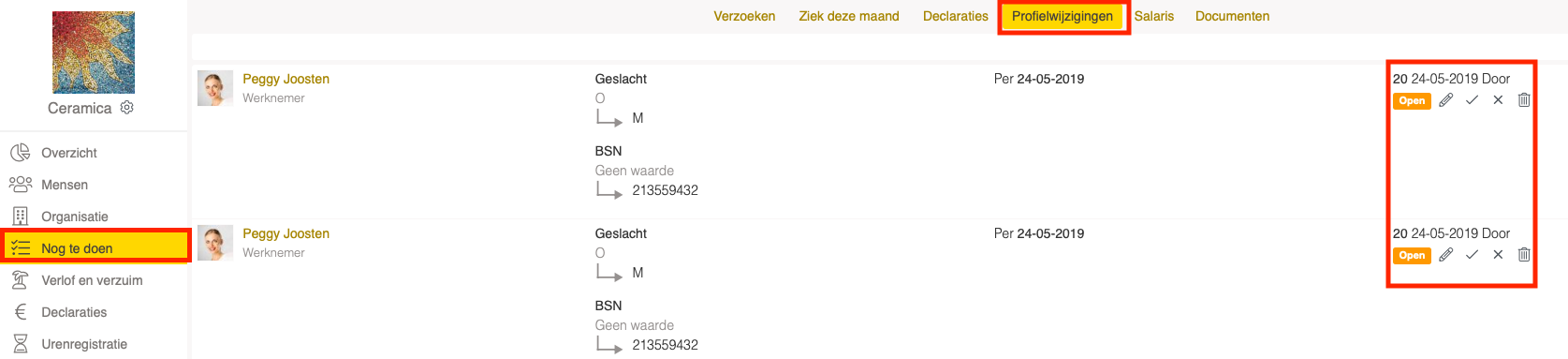Reject first profile change with X icon
1568x359 pixels.
click(x=1498, y=100)
